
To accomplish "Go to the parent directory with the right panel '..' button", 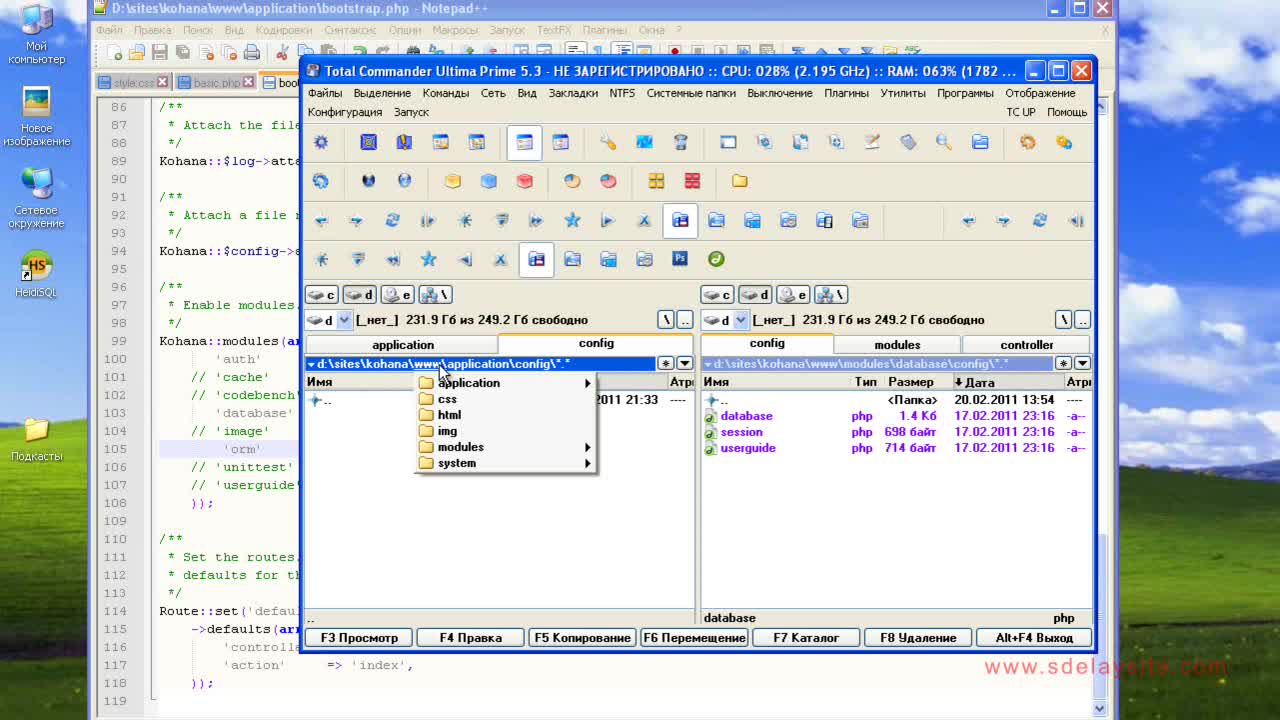I will 1083,320.
